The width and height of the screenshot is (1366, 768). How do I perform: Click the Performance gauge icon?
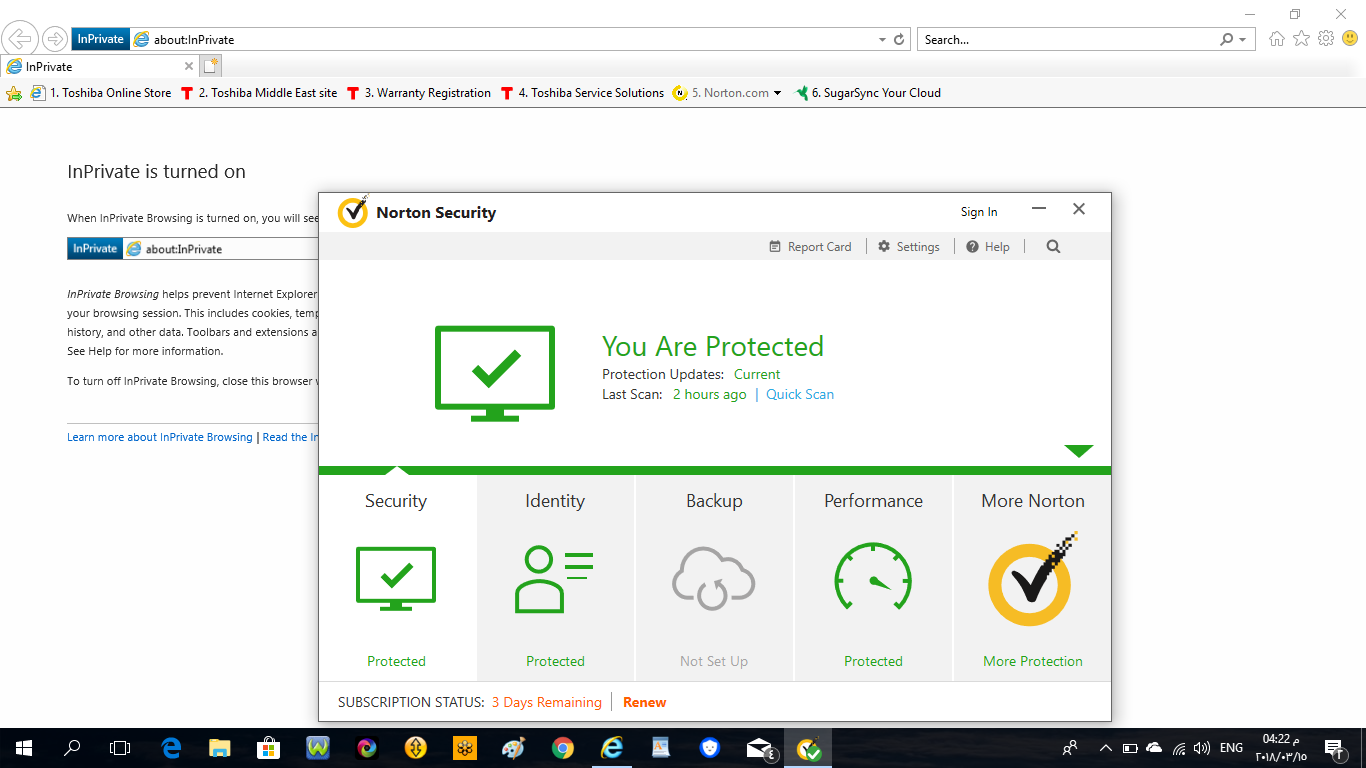tap(873, 577)
